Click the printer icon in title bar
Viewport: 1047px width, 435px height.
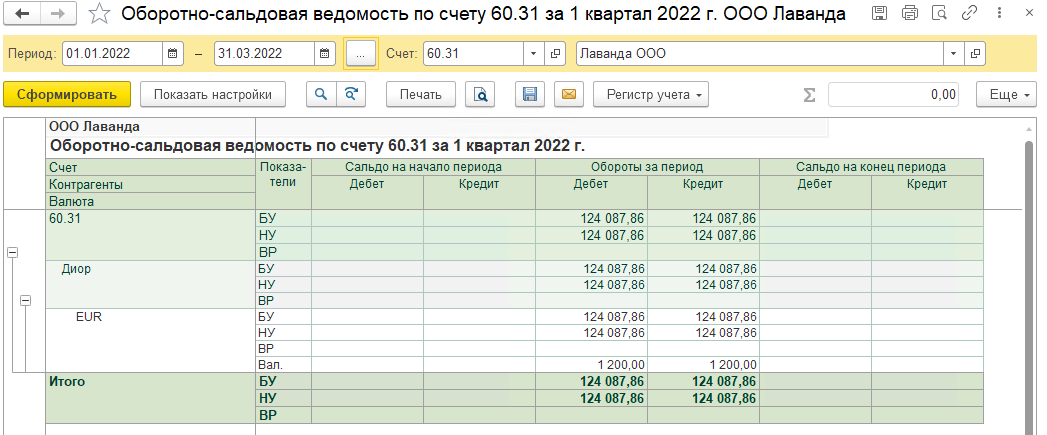pyautogui.click(x=909, y=14)
